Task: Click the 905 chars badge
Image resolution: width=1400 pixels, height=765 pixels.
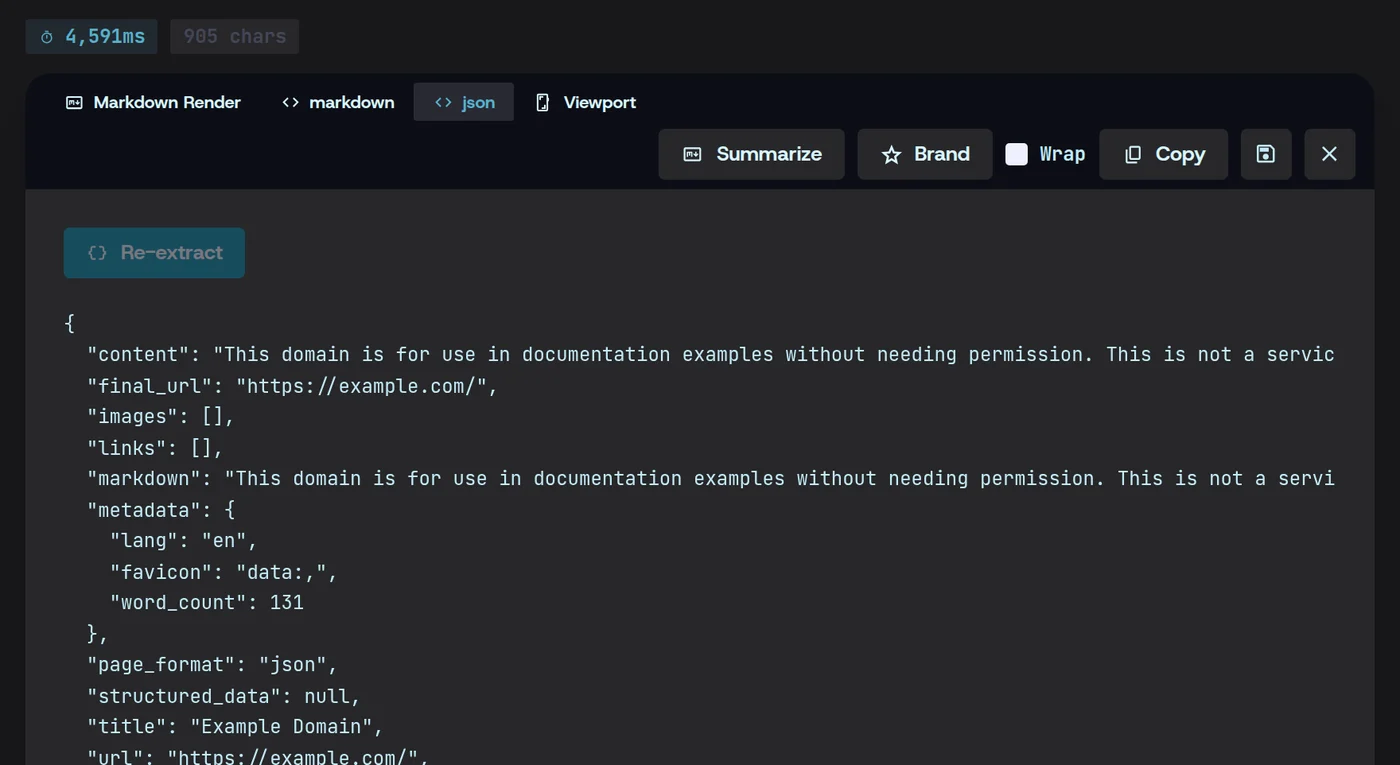Action: coord(235,36)
